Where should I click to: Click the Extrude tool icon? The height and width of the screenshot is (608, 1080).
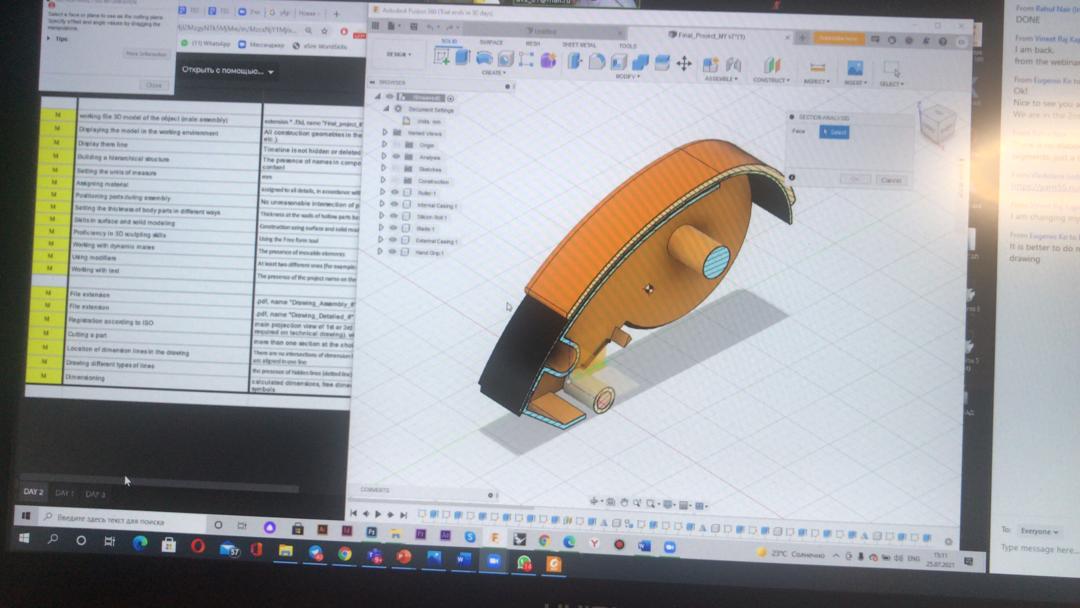click(462, 58)
